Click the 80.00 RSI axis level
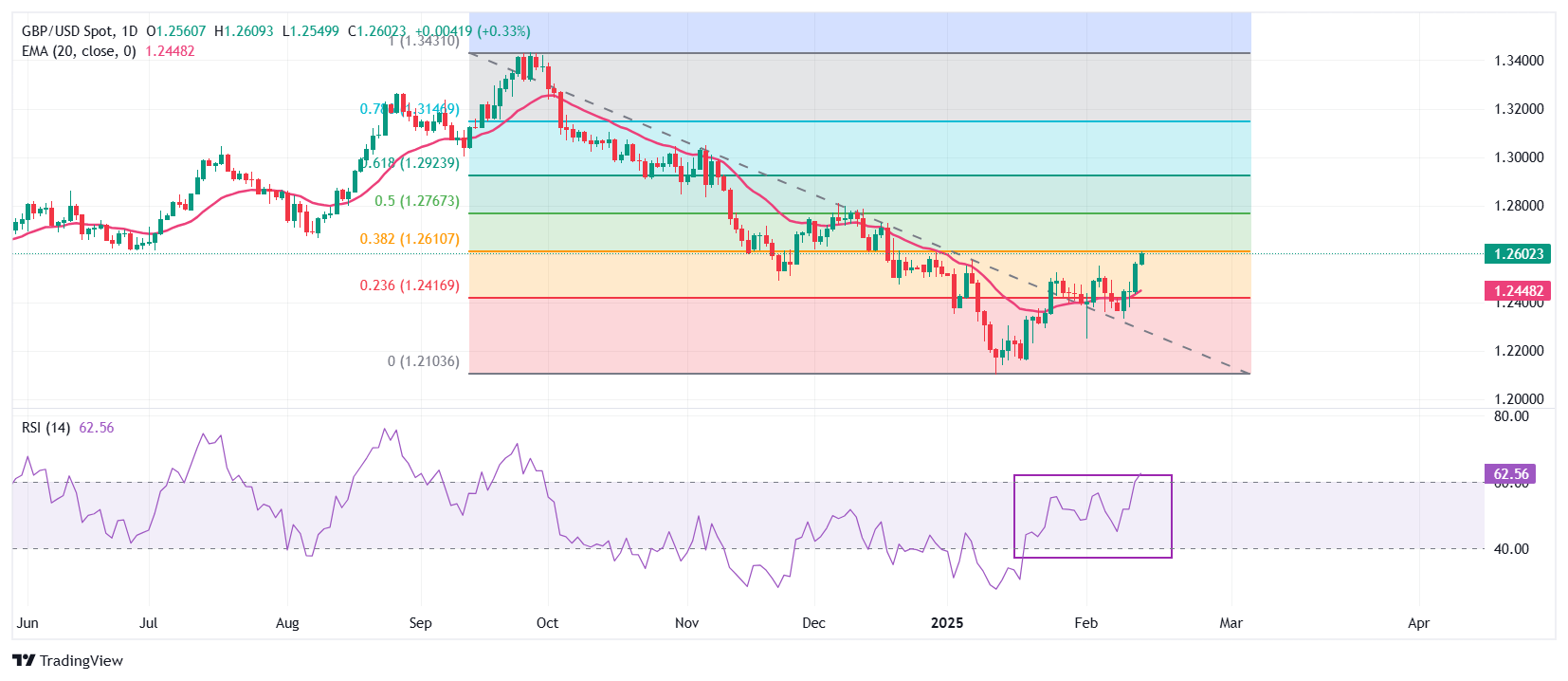Image resolution: width=1568 pixels, height=681 pixels. [x=1511, y=416]
